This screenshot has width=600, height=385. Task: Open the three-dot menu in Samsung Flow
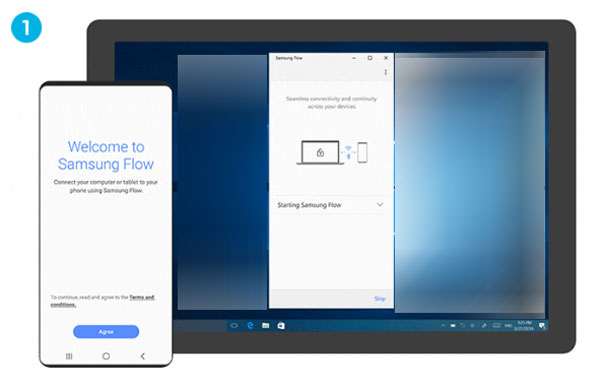pos(385,72)
